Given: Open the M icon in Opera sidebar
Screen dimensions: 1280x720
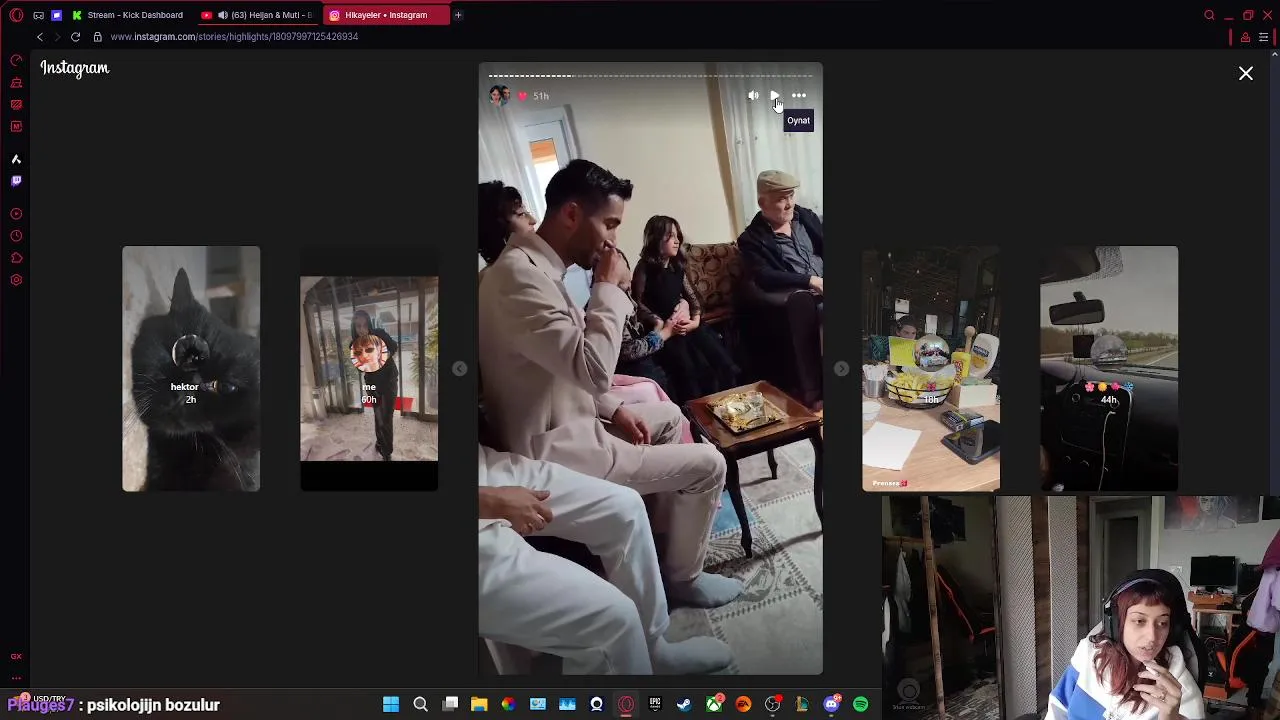Looking at the screenshot, I should click(16, 126).
